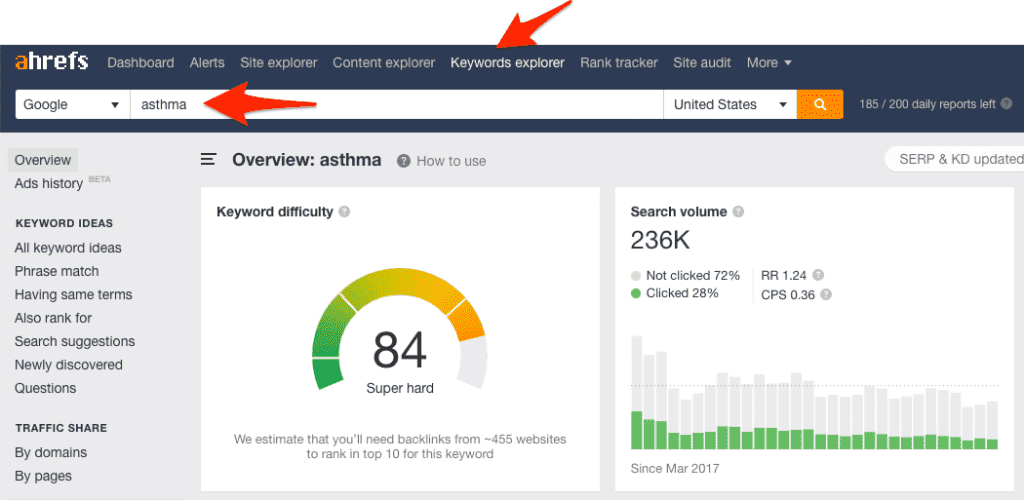Open Newly discovered keywords
The width and height of the screenshot is (1024, 501).
click(x=69, y=364)
